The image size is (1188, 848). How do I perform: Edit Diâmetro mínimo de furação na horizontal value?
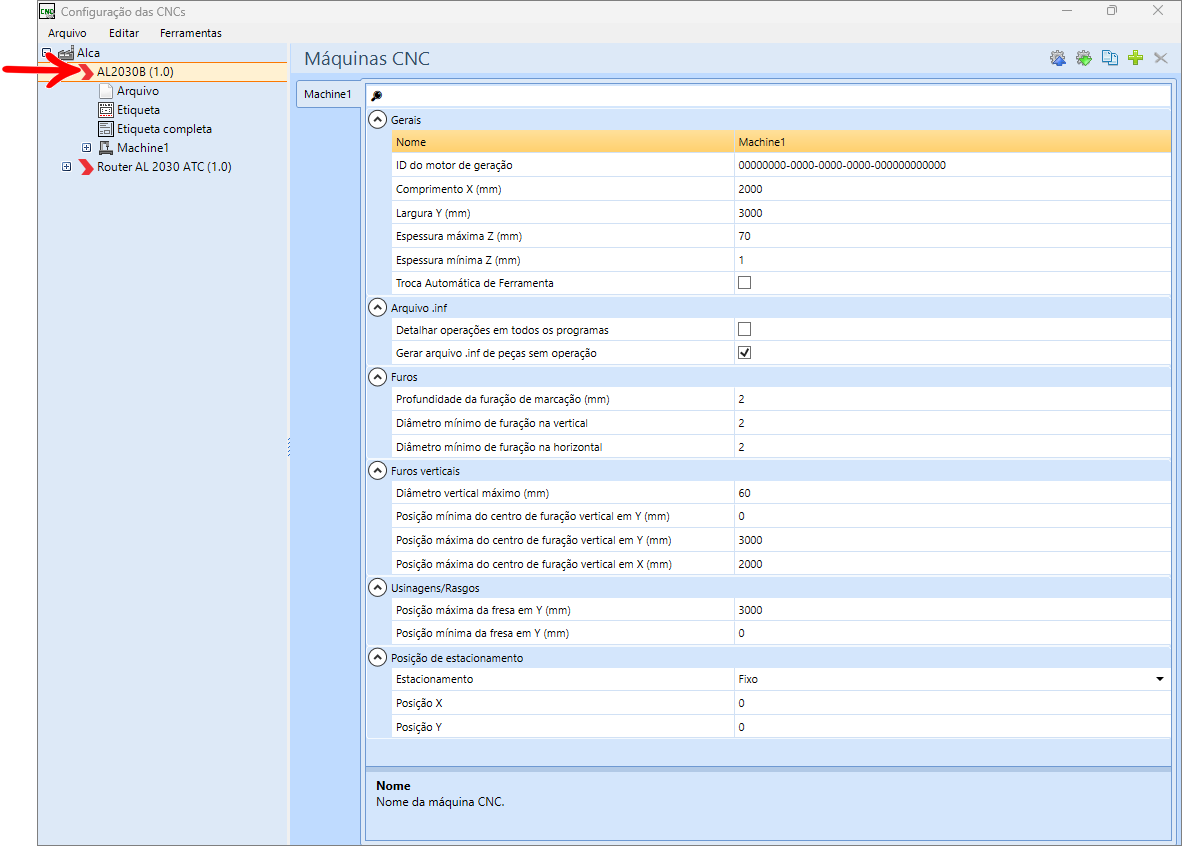(x=952, y=447)
